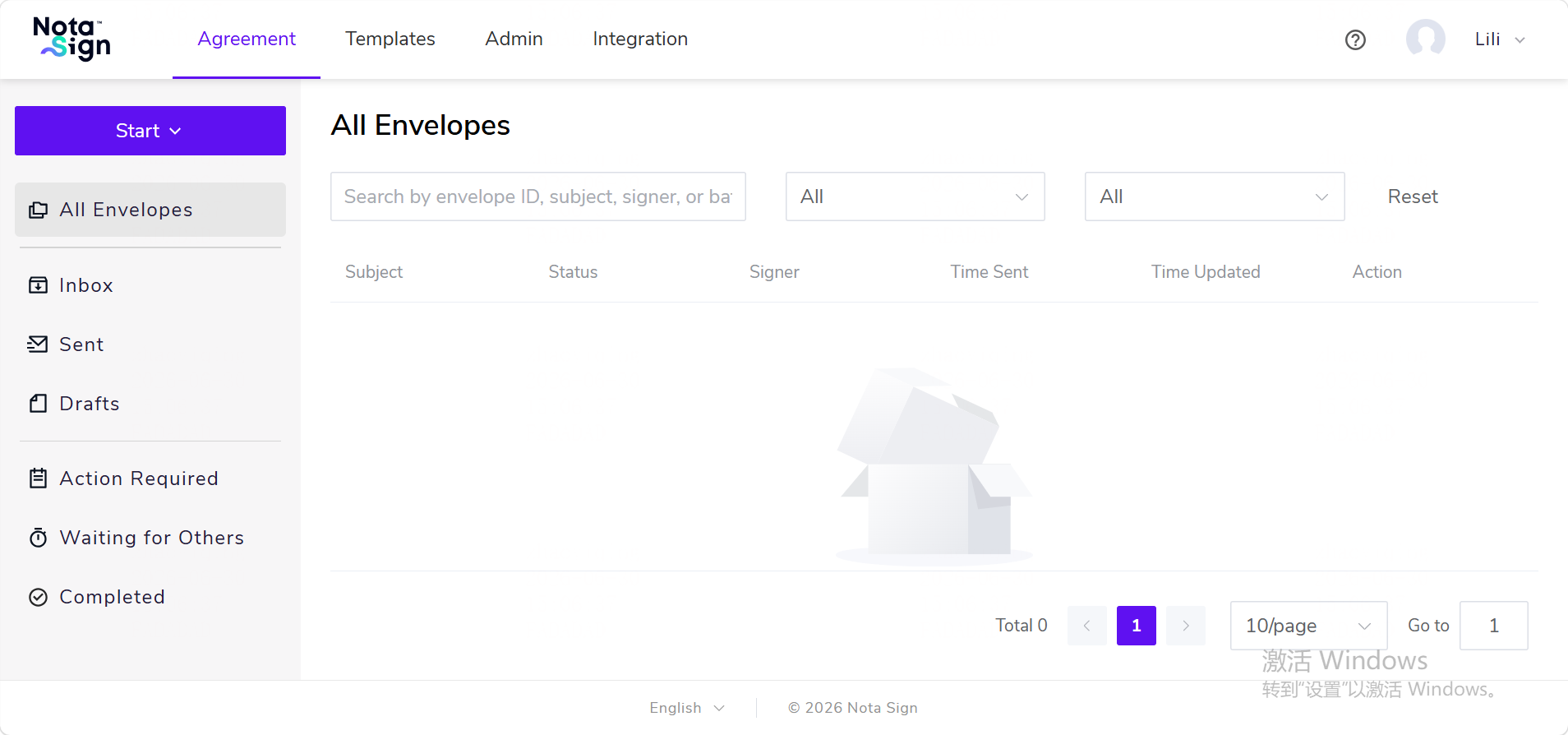
Task: Open the first All filter dropdown
Action: click(915, 196)
